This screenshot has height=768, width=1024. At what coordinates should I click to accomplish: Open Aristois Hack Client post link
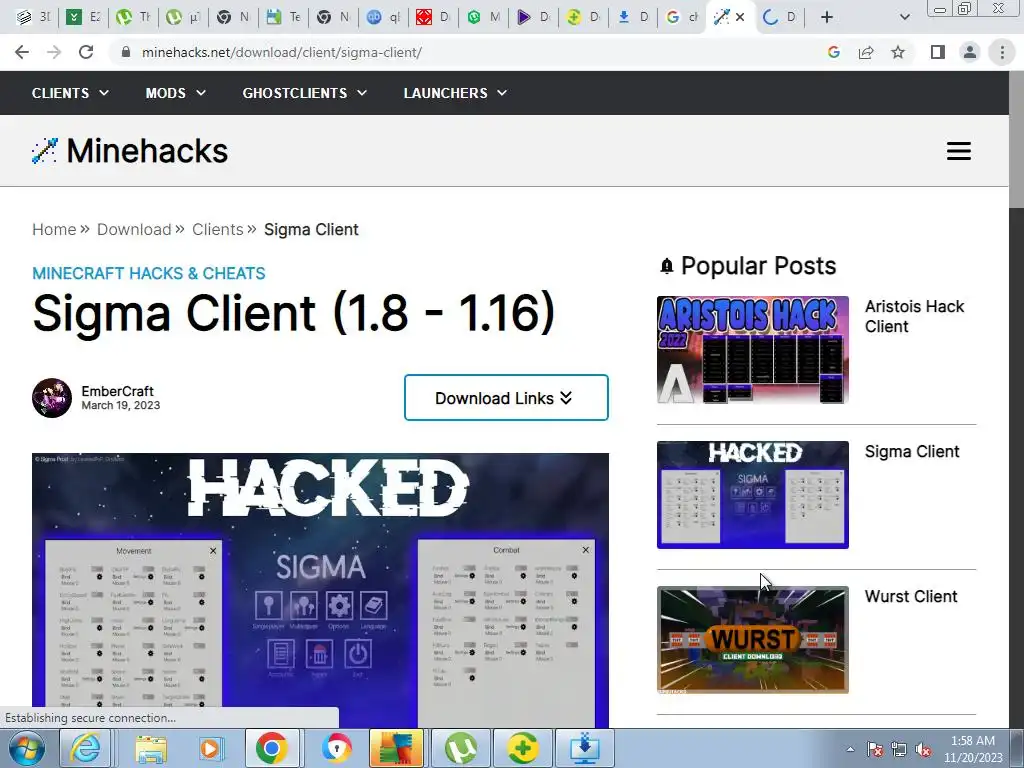(x=914, y=316)
